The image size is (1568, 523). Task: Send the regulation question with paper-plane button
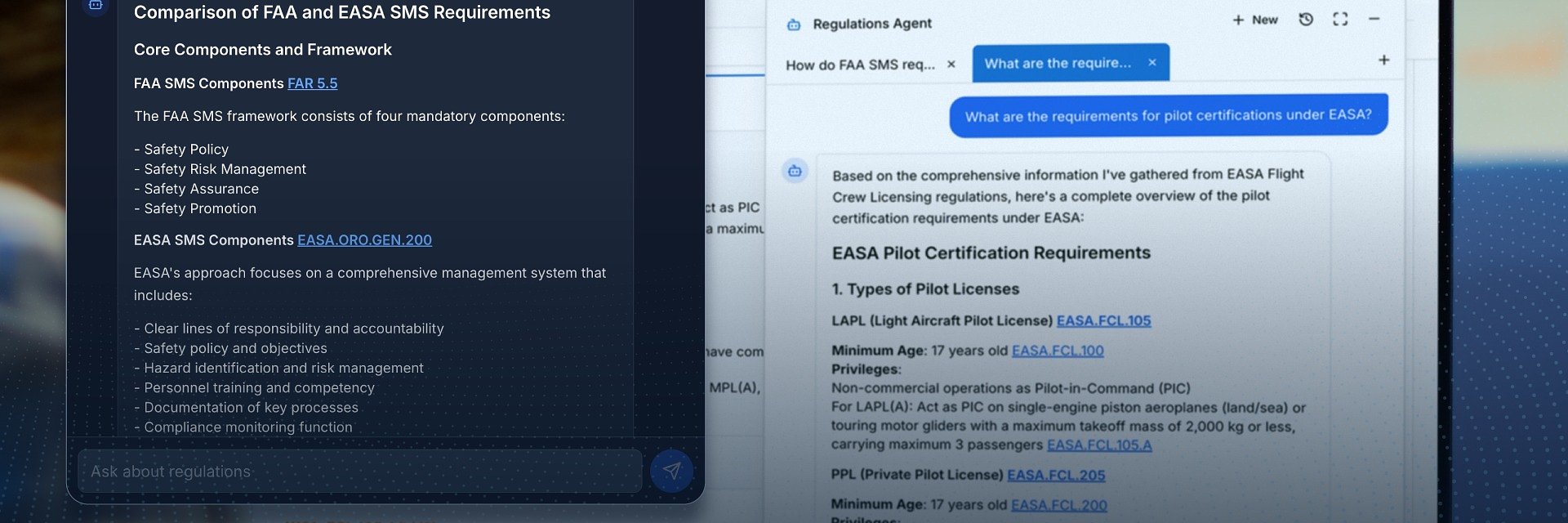[x=671, y=471]
